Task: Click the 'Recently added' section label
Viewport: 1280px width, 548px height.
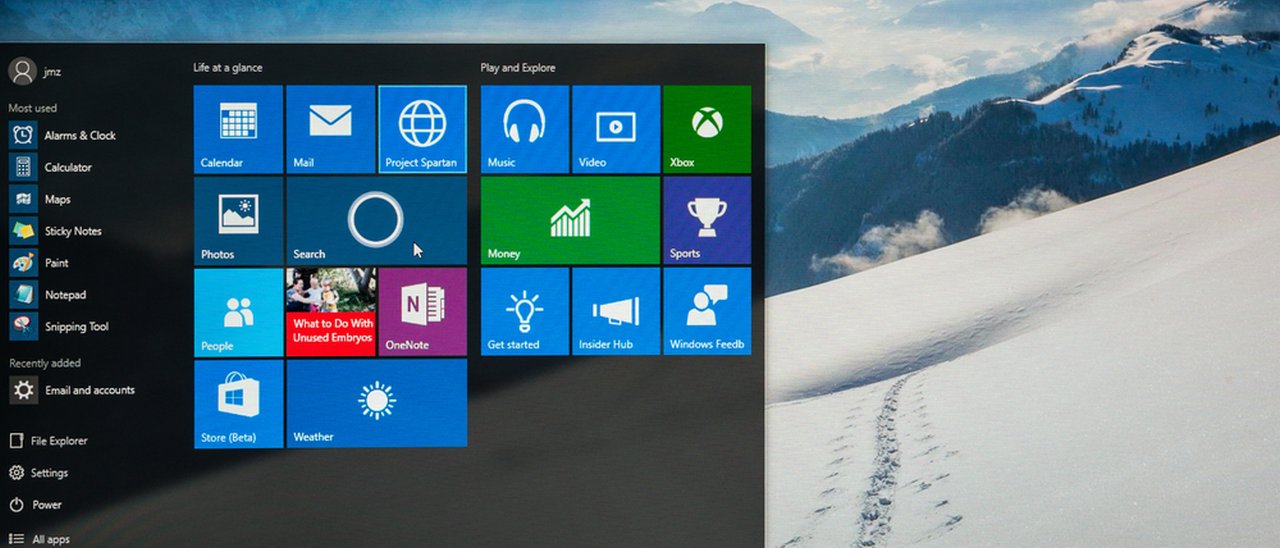Action: click(x=45, y=363)
